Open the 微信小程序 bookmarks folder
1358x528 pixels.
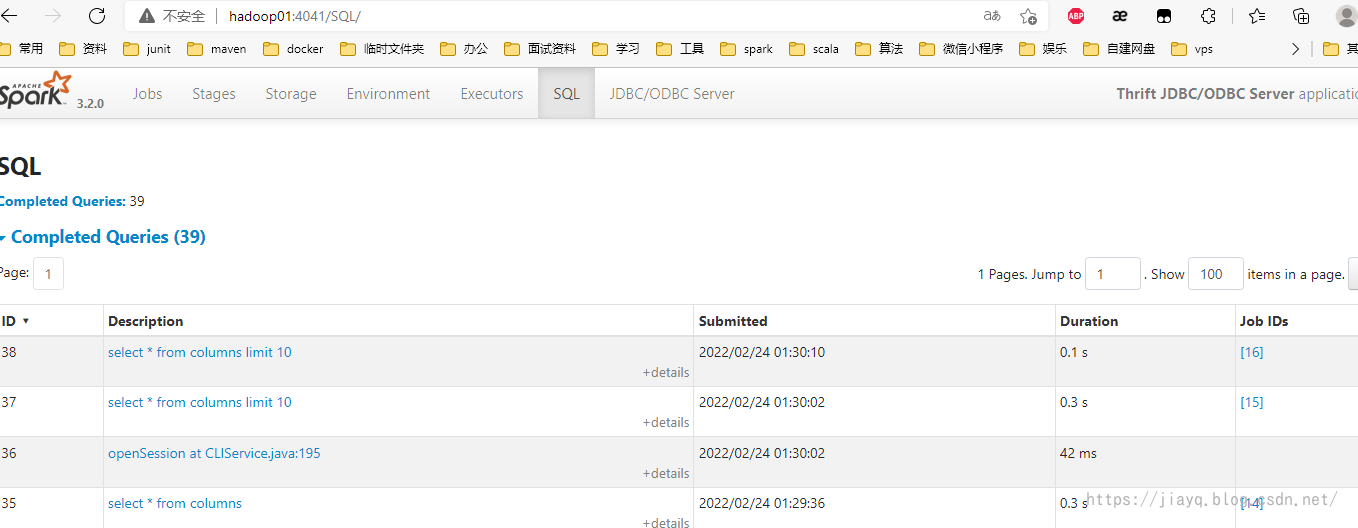point(960,48)
